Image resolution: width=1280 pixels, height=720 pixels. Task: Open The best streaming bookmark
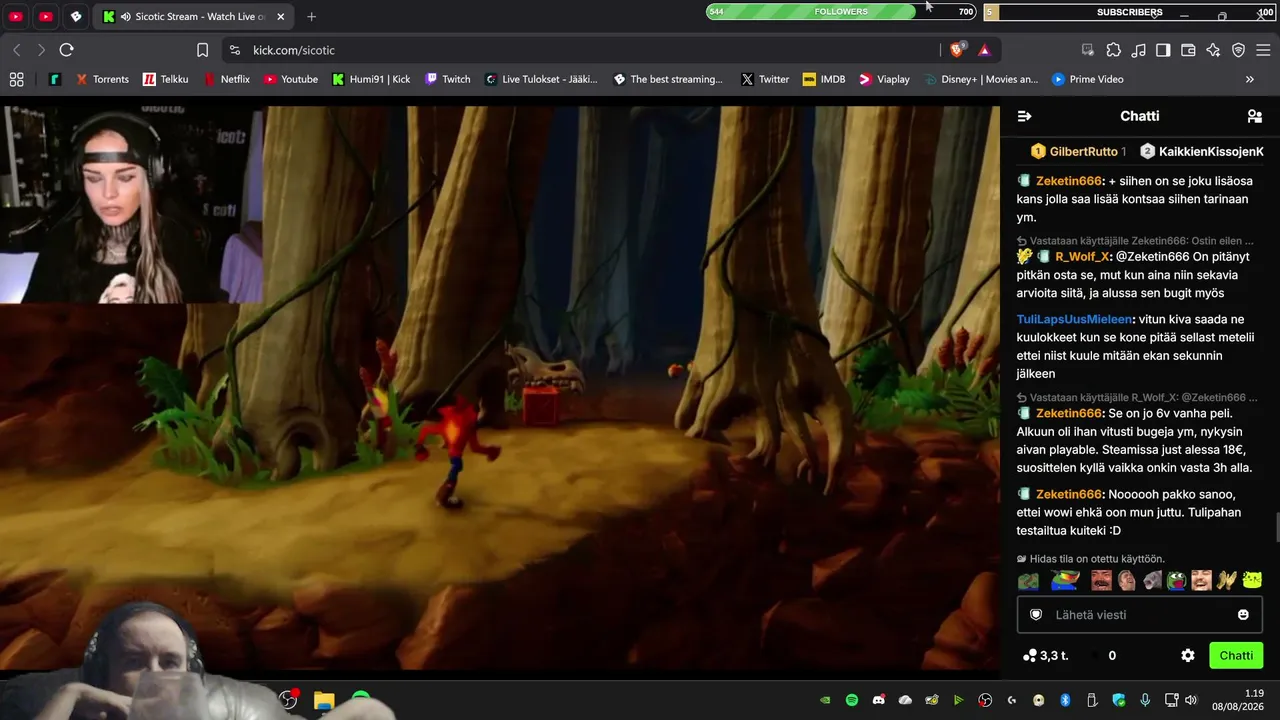click(668, 79)
